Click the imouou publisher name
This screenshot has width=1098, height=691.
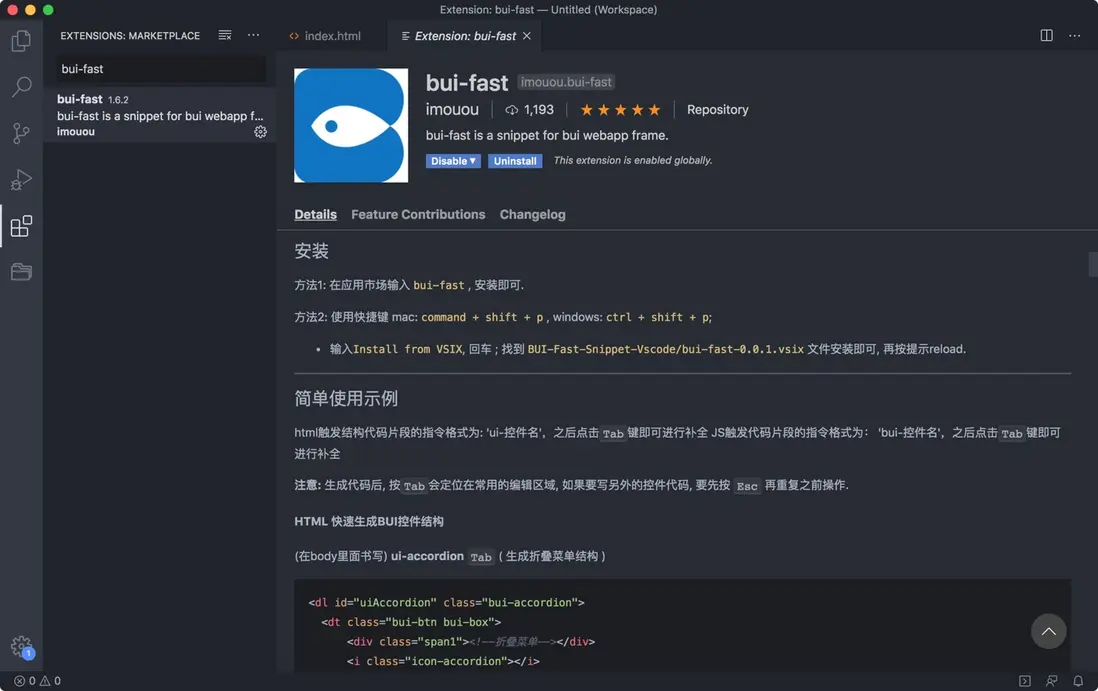point(452,110)
